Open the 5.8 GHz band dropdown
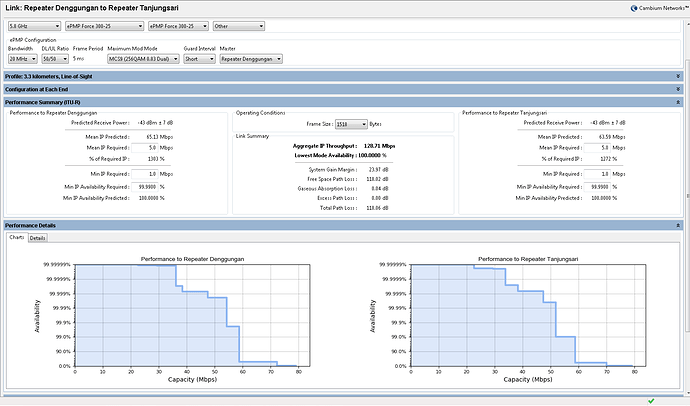Screen dimensions: 690x406 (x=34, y=26)
